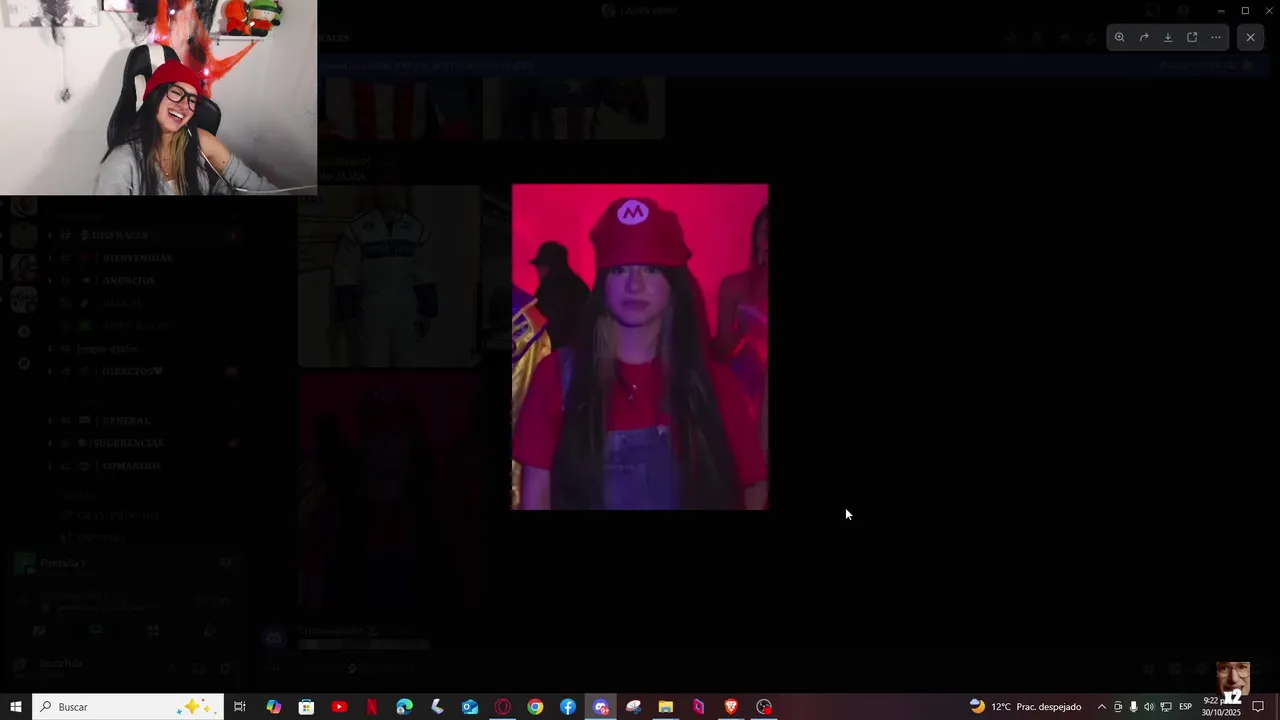Viewport: 1280px width, 720px height.
Task: Click the microphone tray icon
Action: (x=1133, y=707)
